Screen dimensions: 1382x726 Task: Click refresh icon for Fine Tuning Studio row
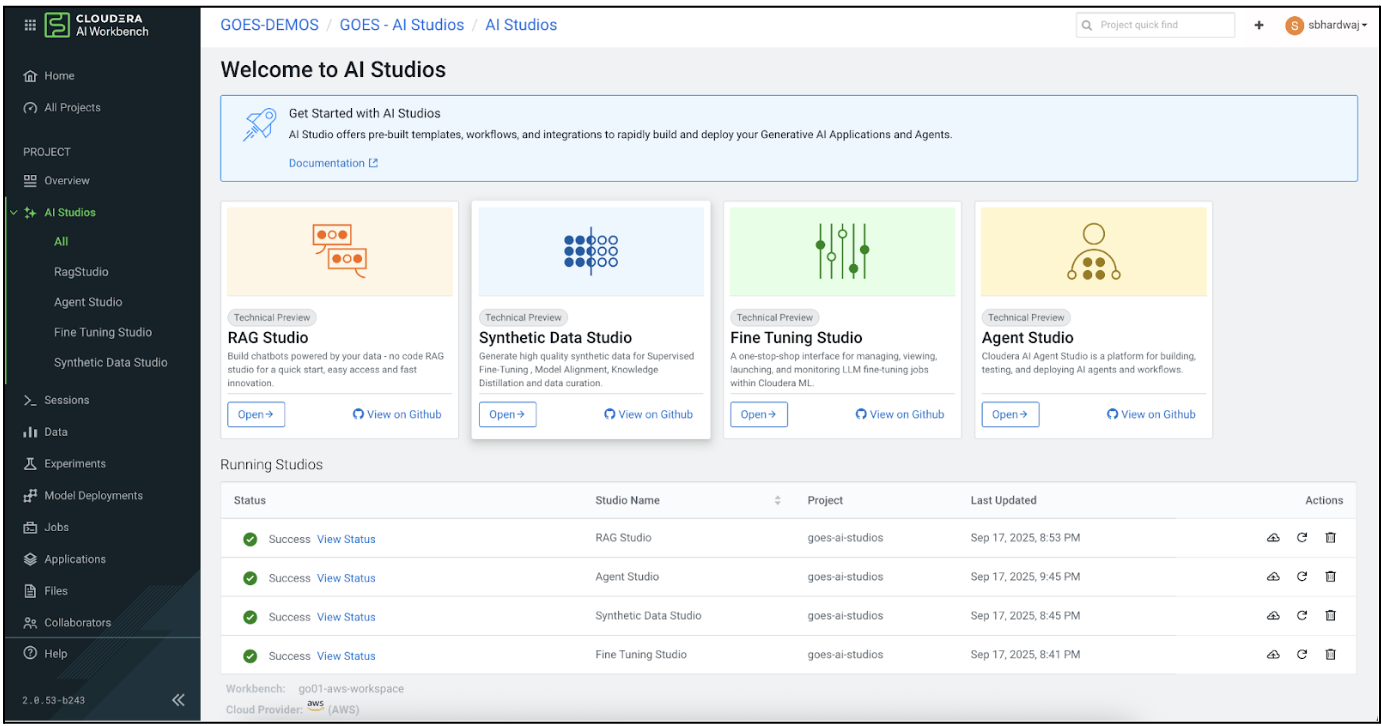[x=1302, y=655]
